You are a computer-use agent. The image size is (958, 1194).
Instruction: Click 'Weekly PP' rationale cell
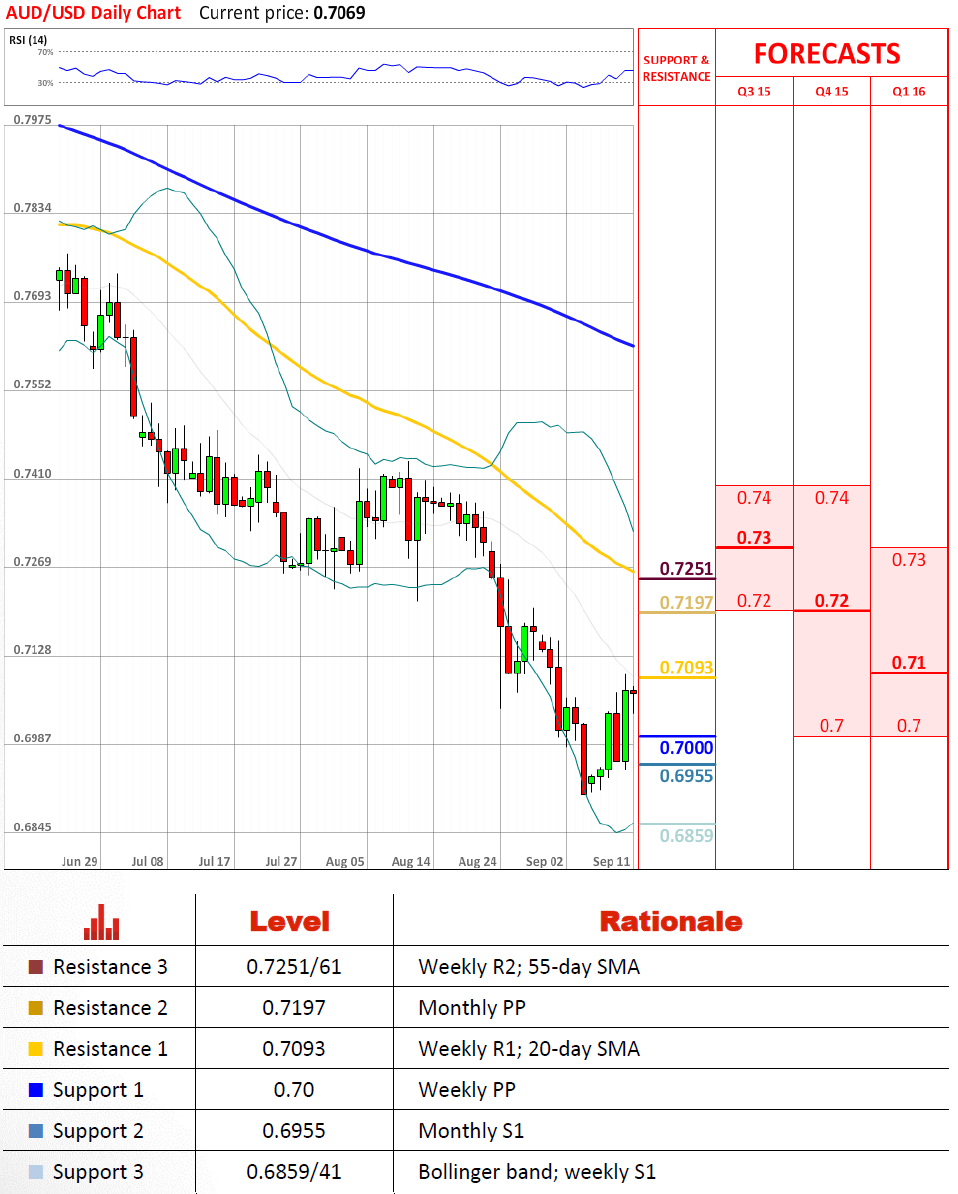pyautogui.click(x=467, y=1090)
